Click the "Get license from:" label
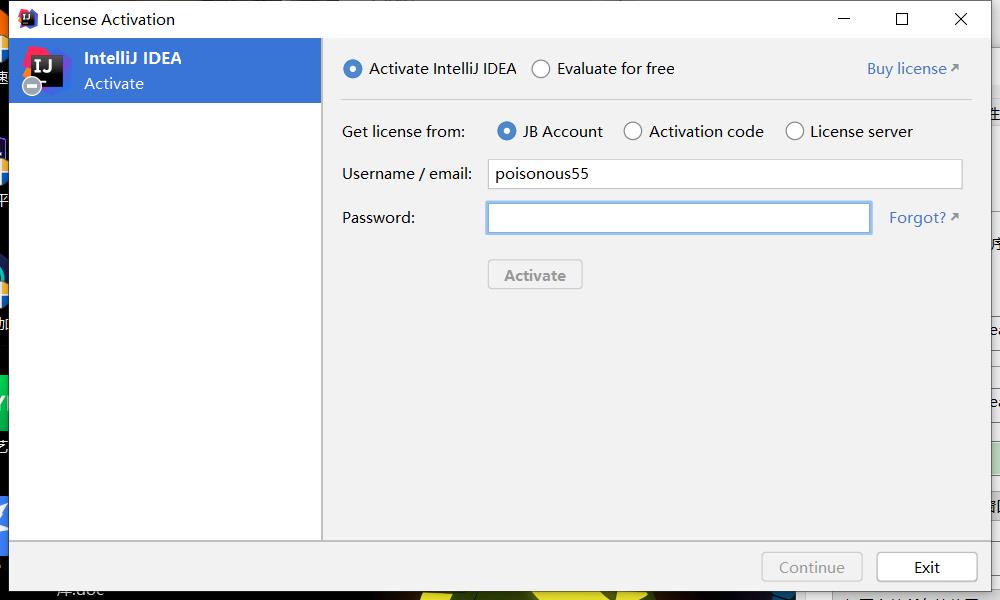This screenshot has width=1000, height=600. (x=404, y=132)
